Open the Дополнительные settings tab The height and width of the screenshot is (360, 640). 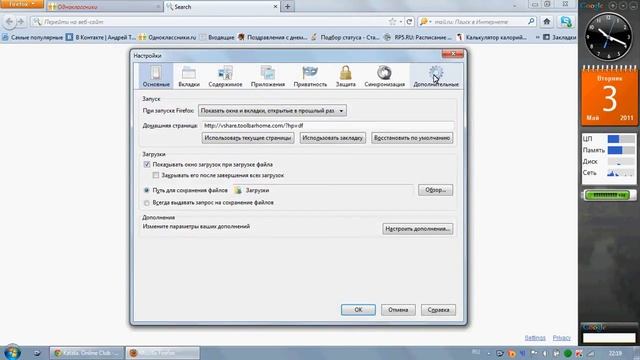pos(436,76)
